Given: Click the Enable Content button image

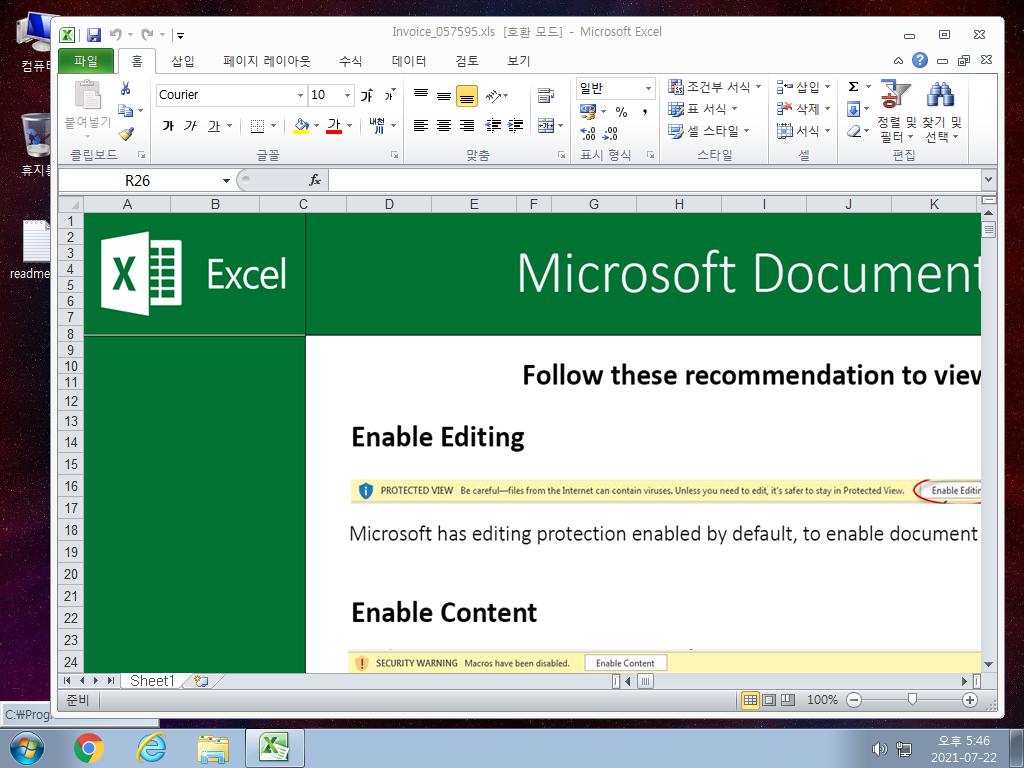Looking at the screenshot, I should [x=625, y=663].
